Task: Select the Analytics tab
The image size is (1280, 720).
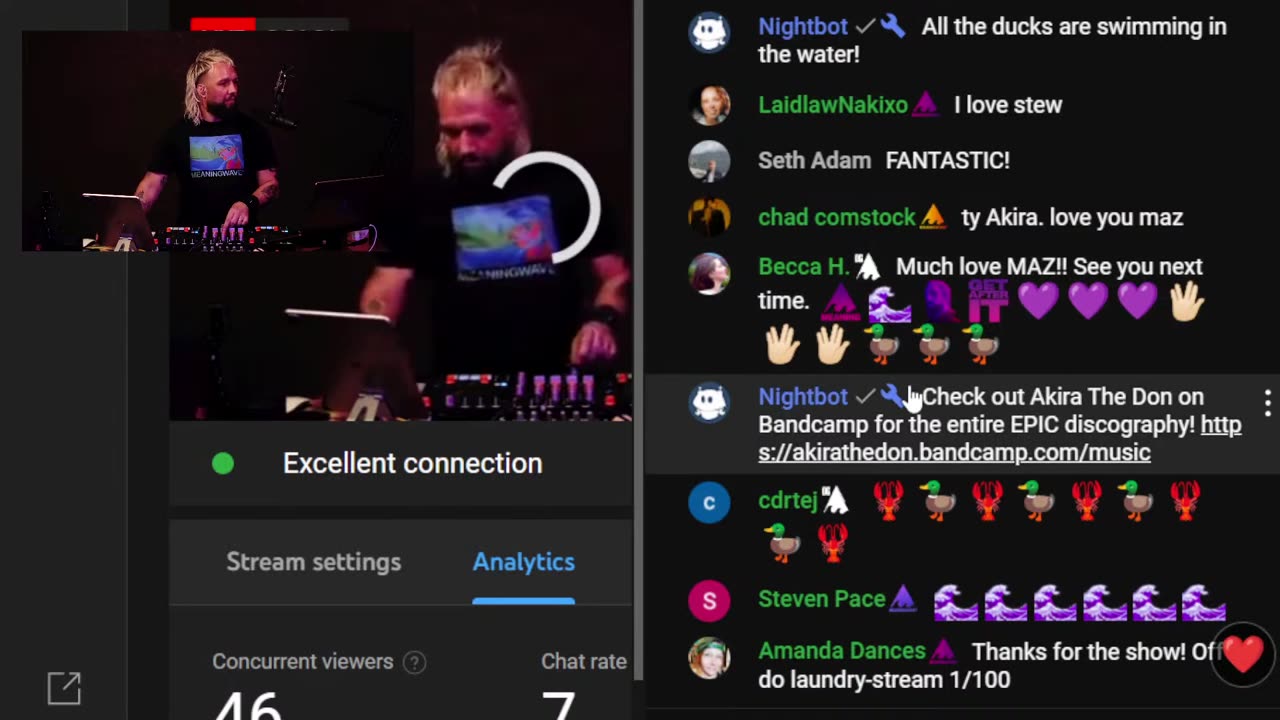Action: tap(523, 562)
